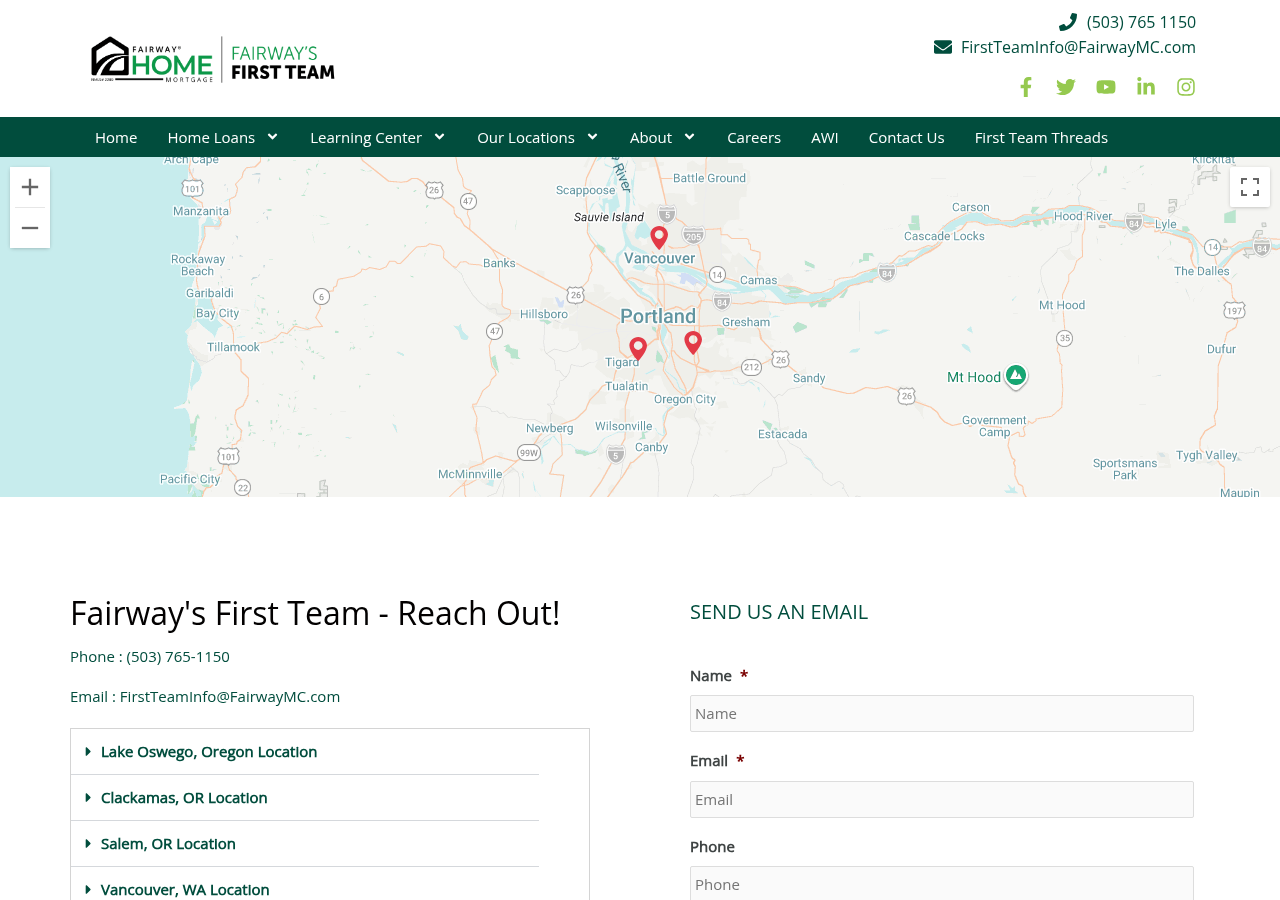The image size is (1280, 900).
Task: Click (503) 765-1150 under Reach Out
Action: [178, 657]
